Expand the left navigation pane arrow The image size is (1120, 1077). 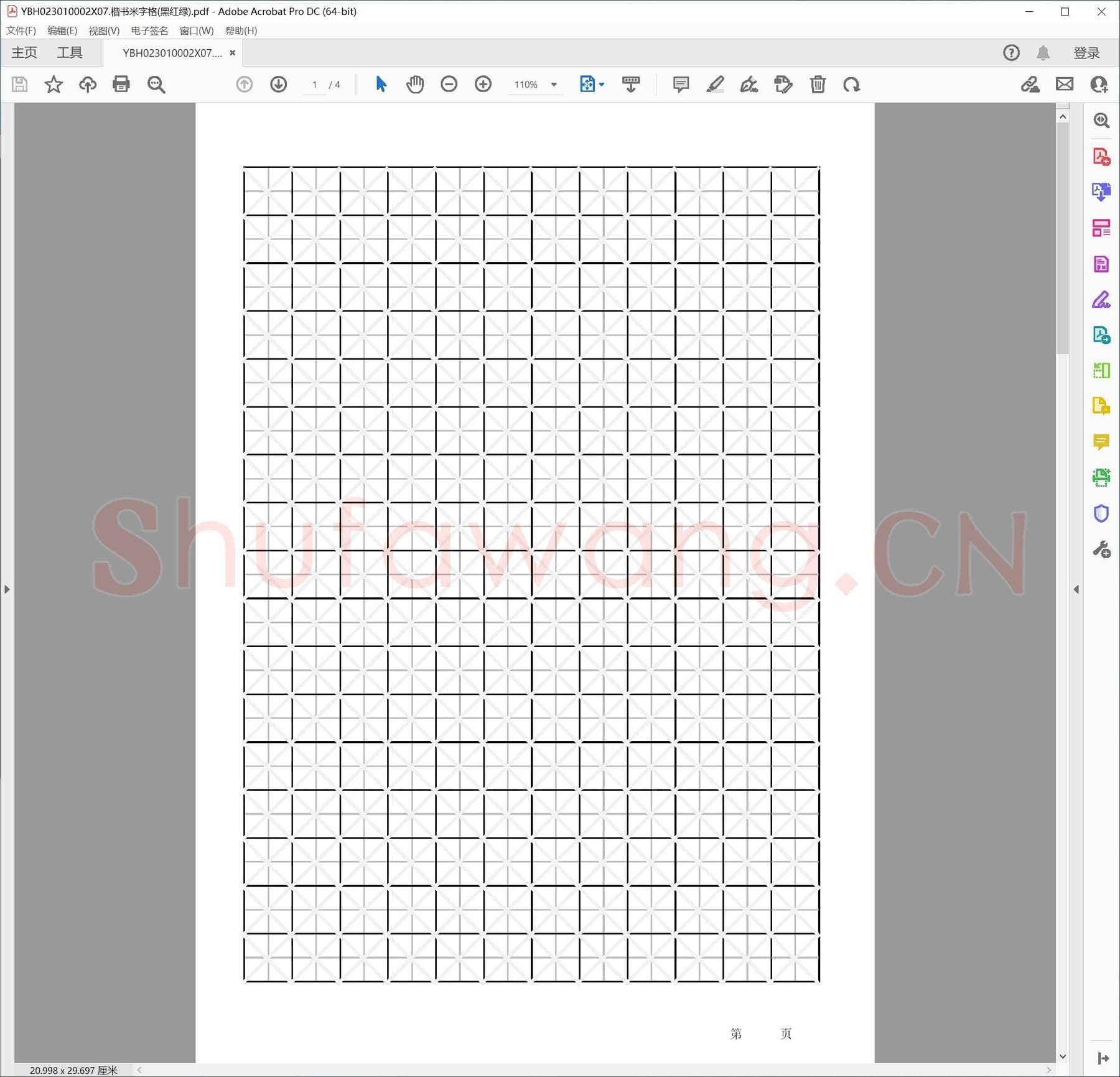(7, 589)
